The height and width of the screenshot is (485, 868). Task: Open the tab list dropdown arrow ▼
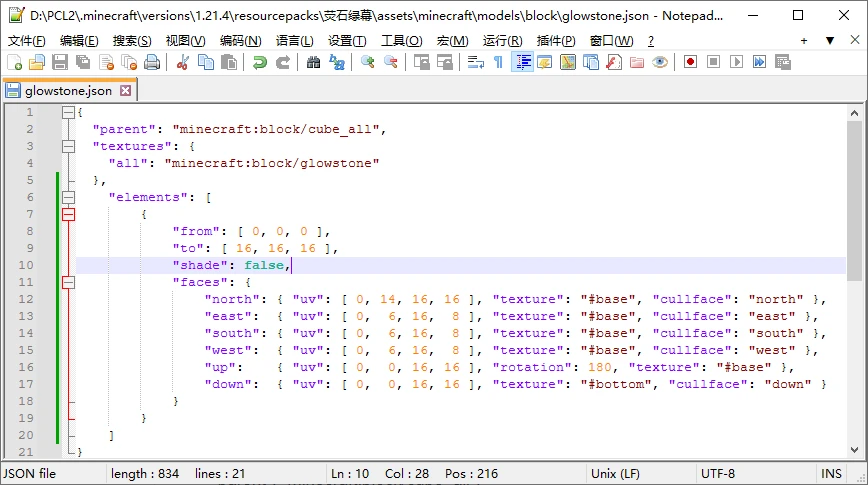coord(830,40)
